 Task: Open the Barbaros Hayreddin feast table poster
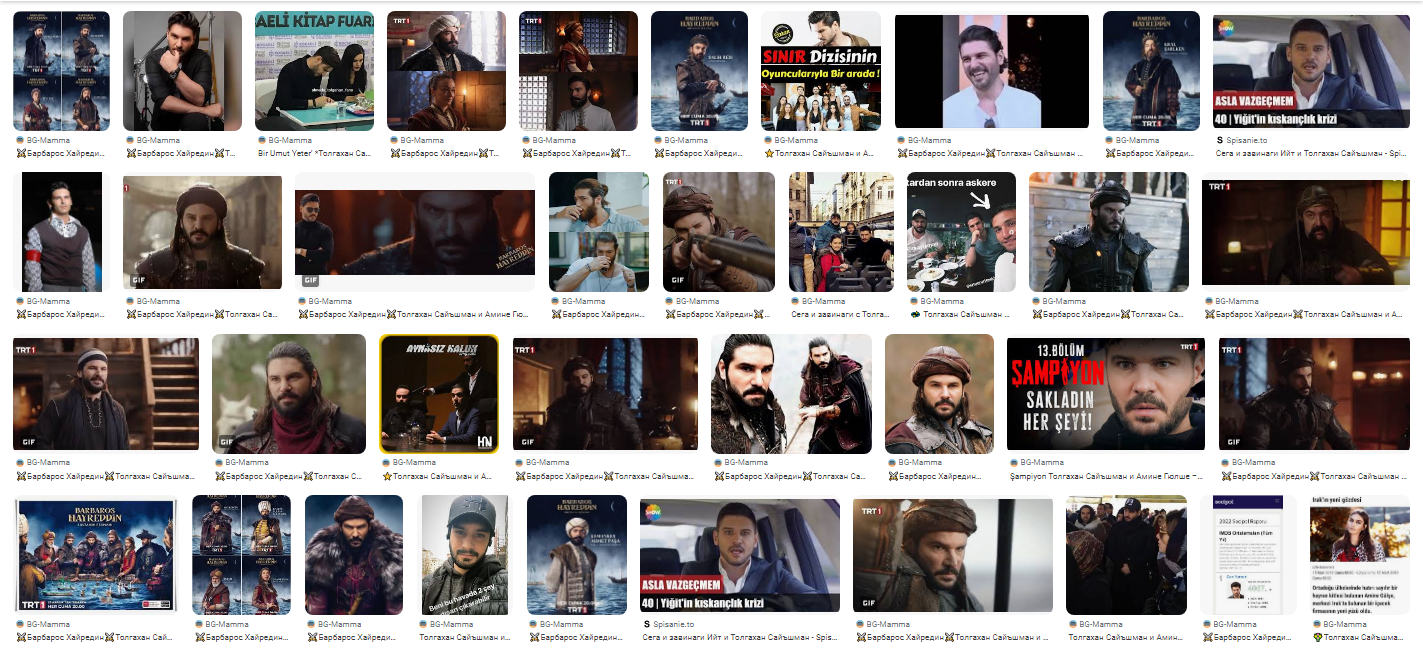(x=95, y=554)
